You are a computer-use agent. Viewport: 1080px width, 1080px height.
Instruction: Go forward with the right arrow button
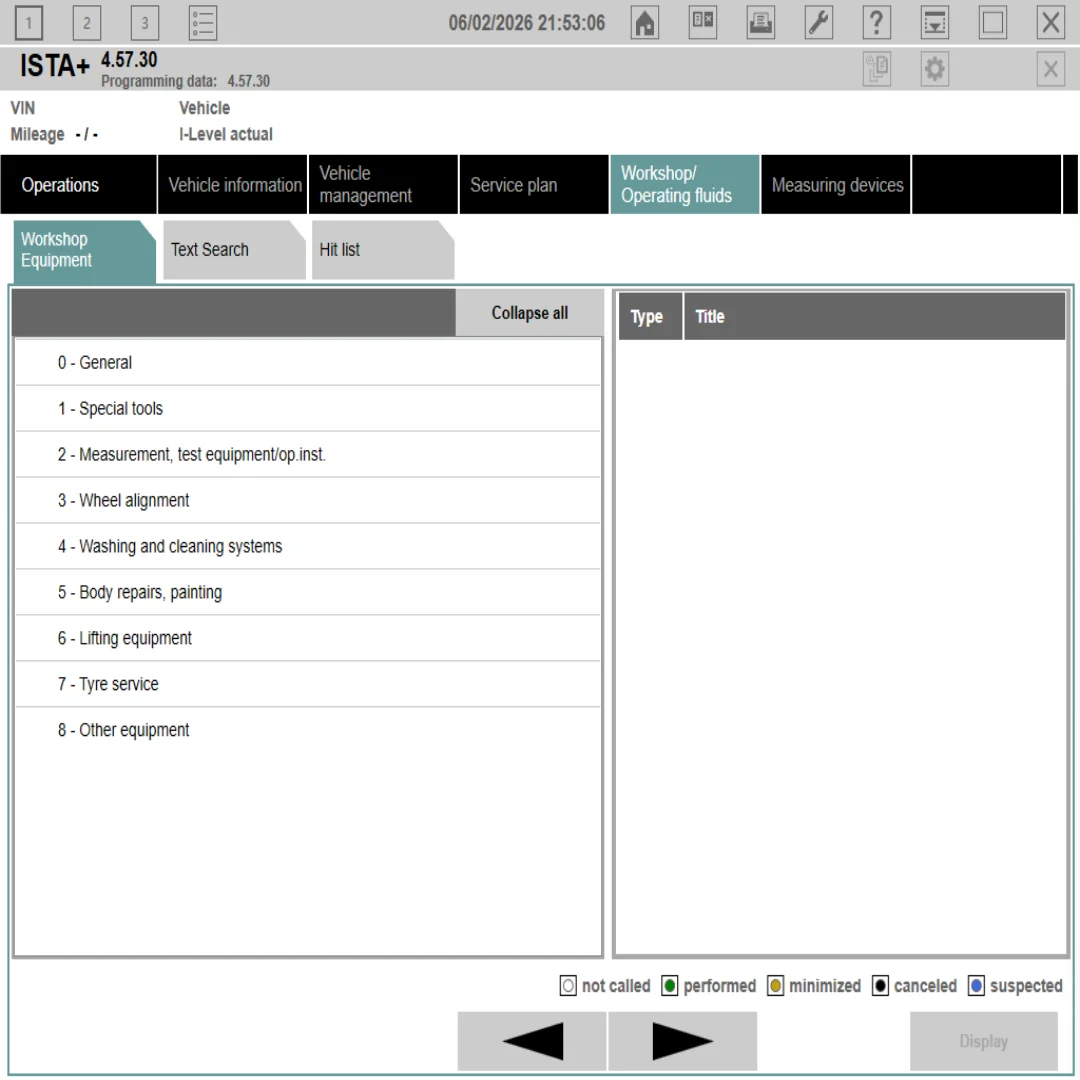(683, 1041)
